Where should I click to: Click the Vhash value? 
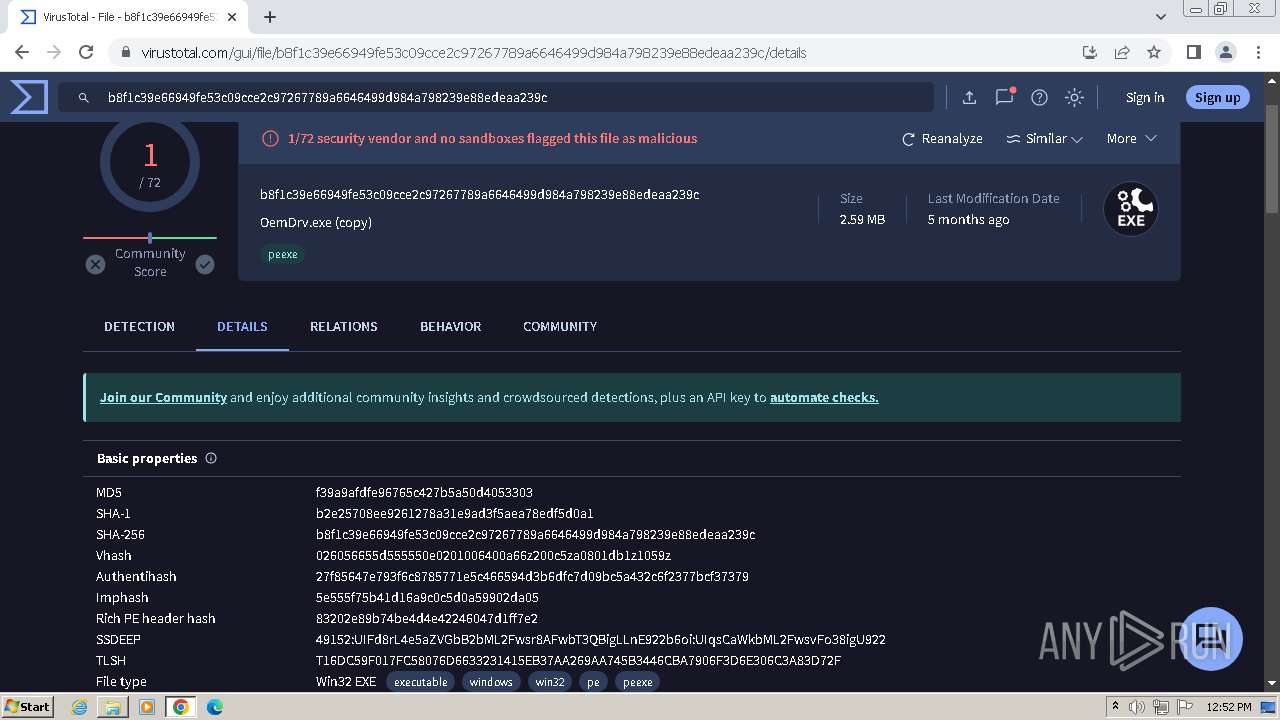coord(493,555)
